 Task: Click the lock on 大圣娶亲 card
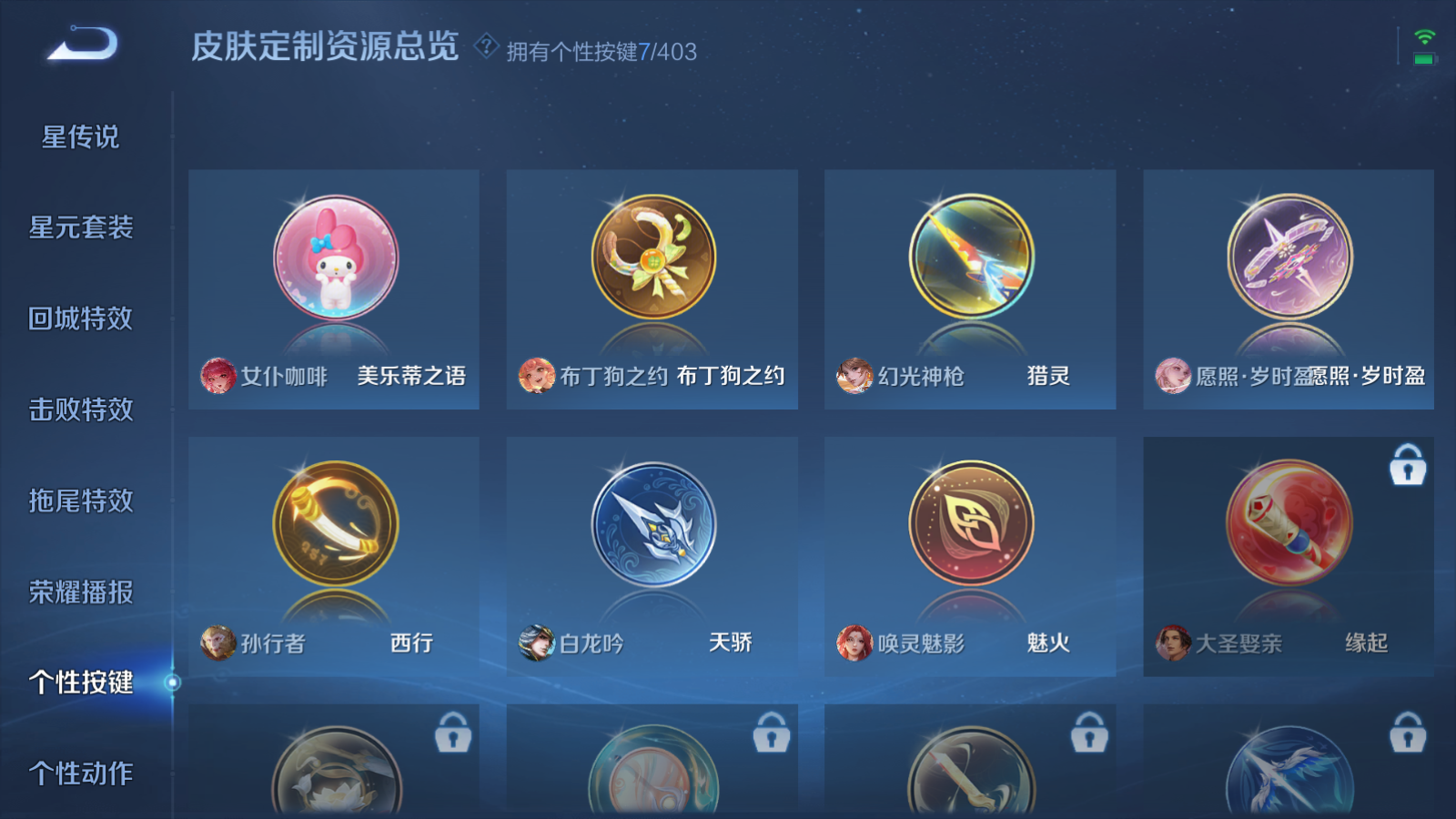tap(1407, 465)
